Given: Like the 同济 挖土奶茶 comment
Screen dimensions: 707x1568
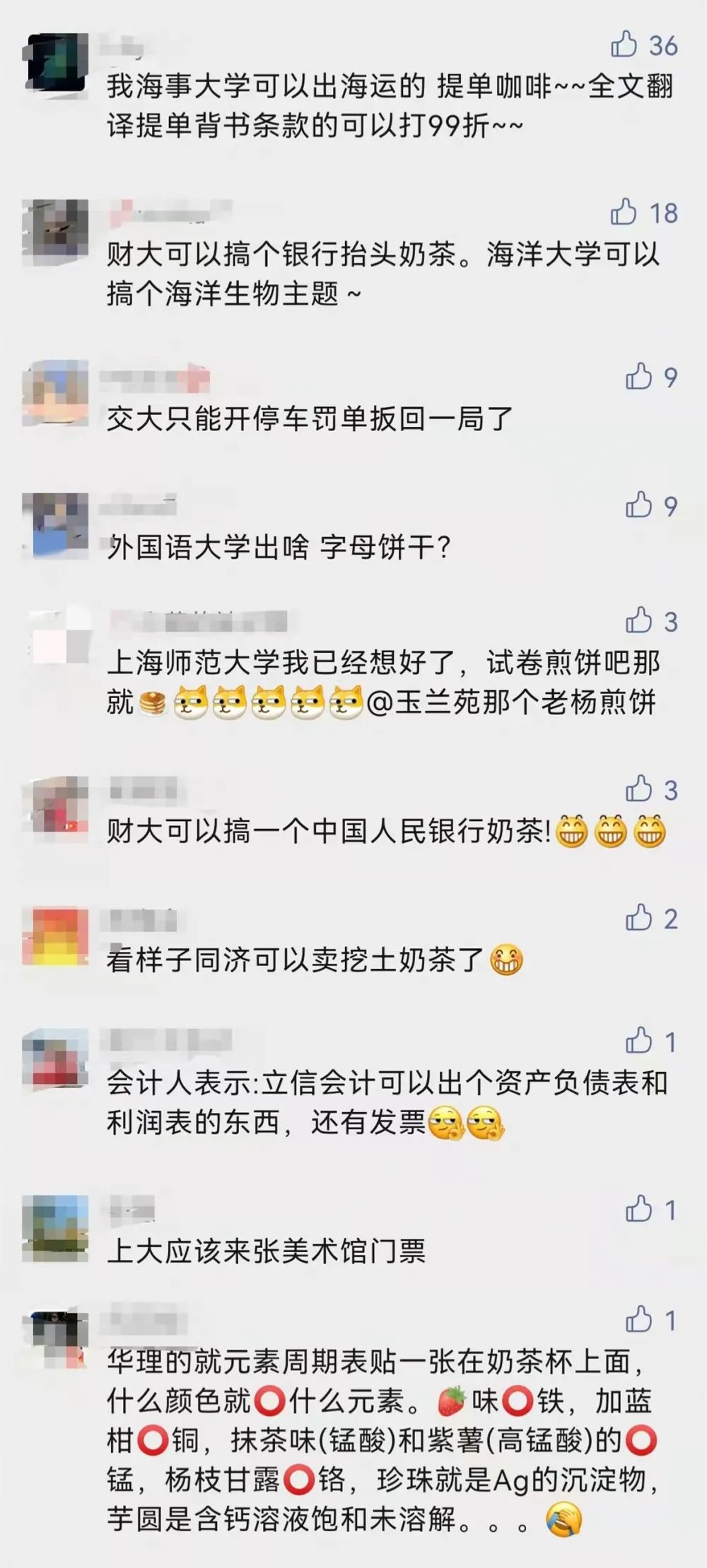Looking at the screenshot, I should [638, 918].
